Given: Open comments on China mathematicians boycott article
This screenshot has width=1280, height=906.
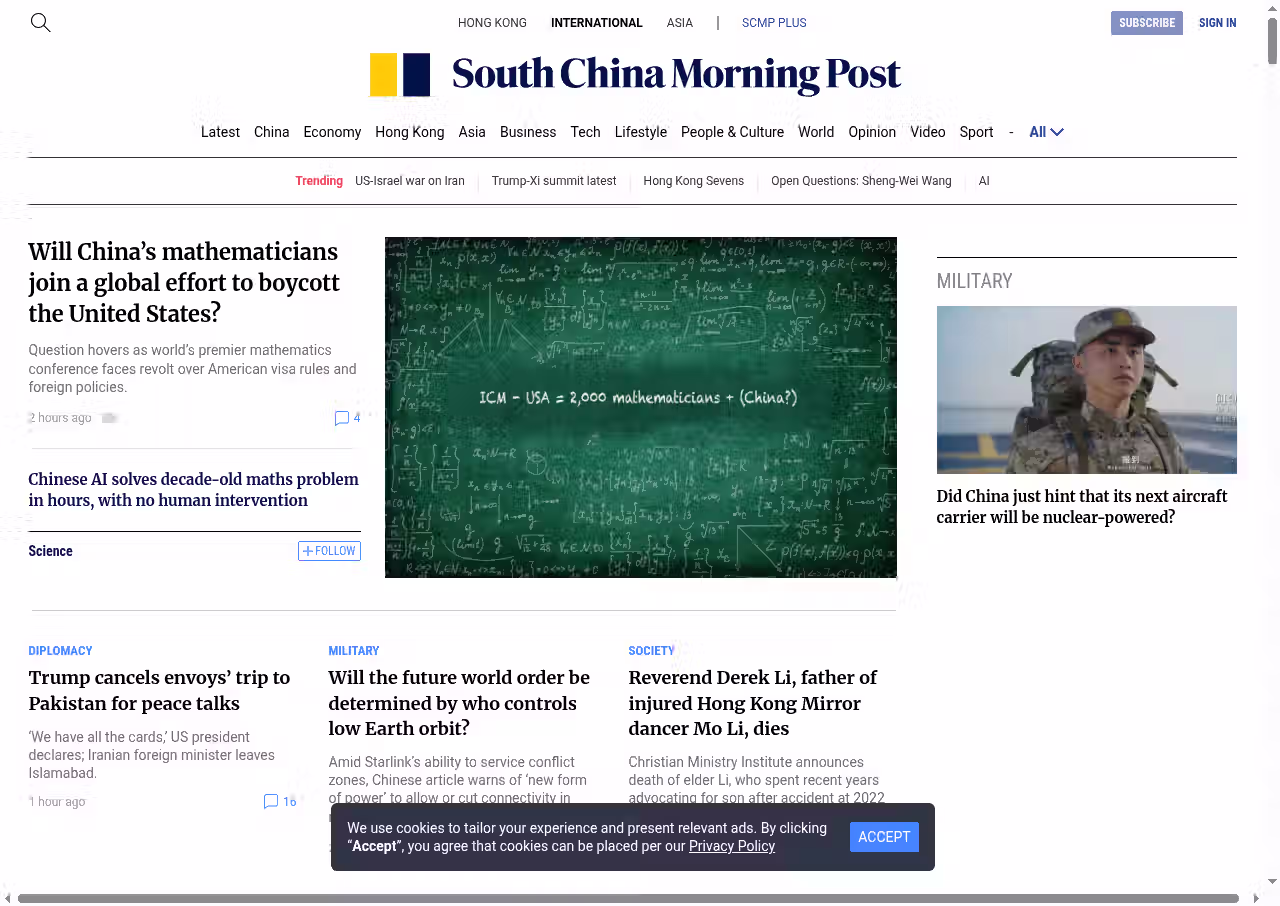Looking at the screenshot, I should click(347, 418).
